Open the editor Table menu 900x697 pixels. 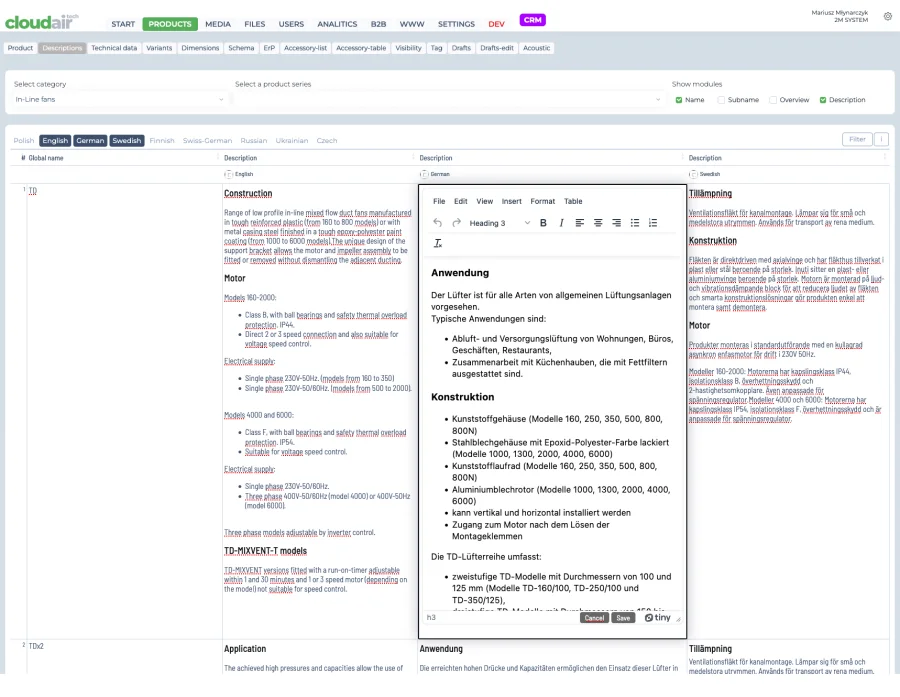coord(573,202)
